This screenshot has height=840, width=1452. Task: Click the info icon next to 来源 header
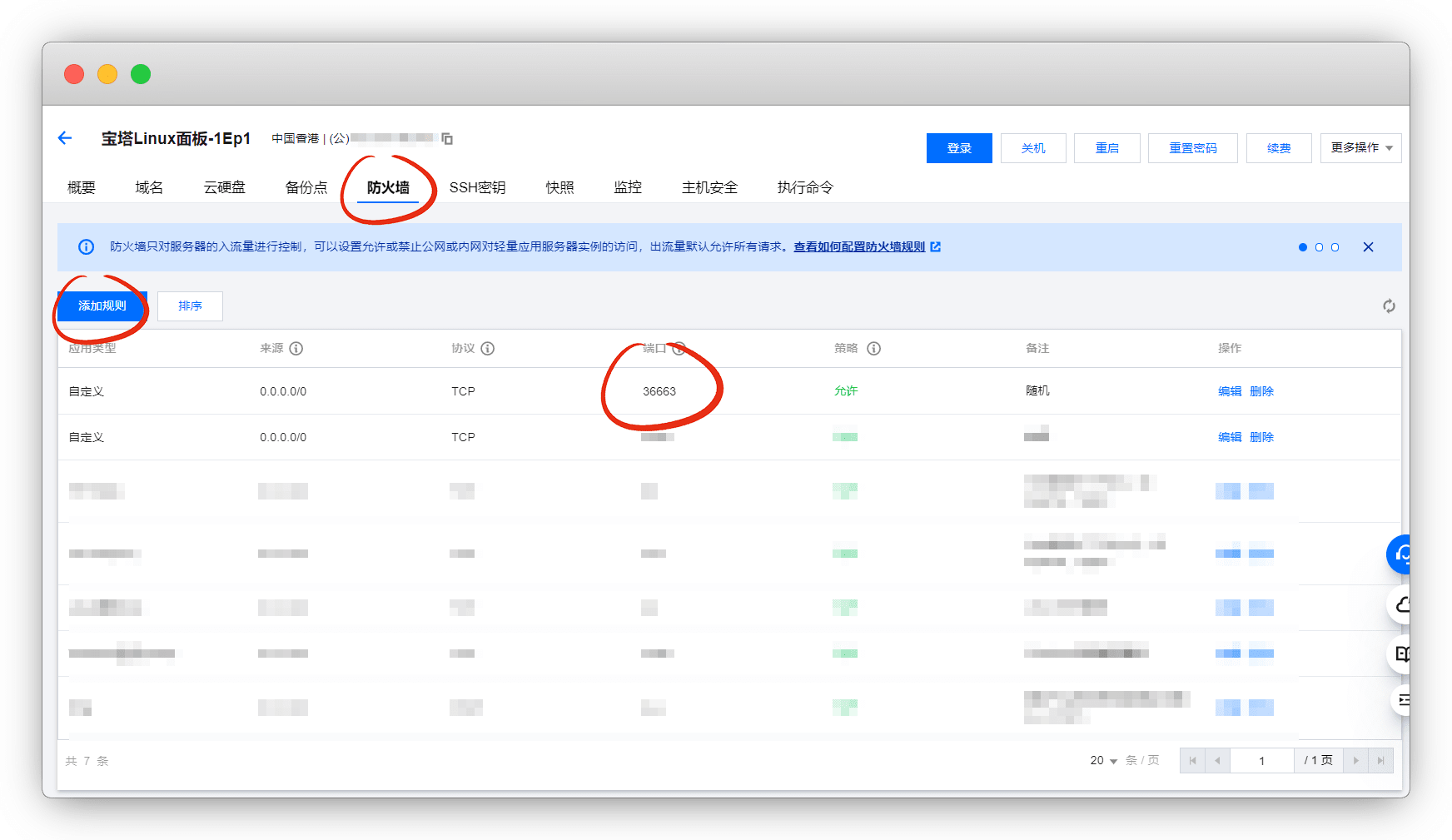click(x=296, y=349)
